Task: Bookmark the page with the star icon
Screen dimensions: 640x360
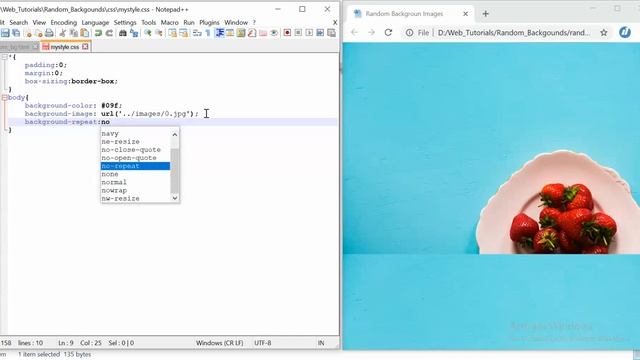Action: pos(604,33)
